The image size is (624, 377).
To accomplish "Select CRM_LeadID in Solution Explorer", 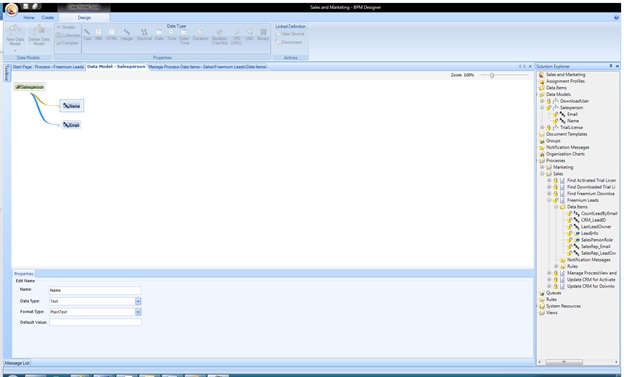I will (x=593, y=220).
